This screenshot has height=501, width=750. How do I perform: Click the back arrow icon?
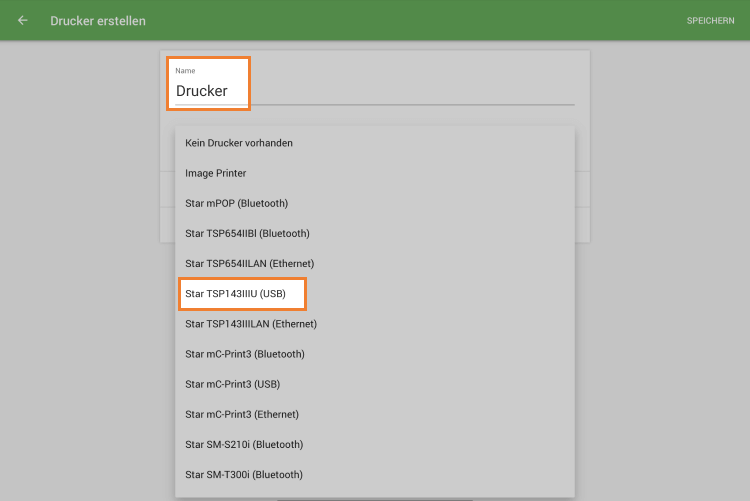click(x=23, y=20)
